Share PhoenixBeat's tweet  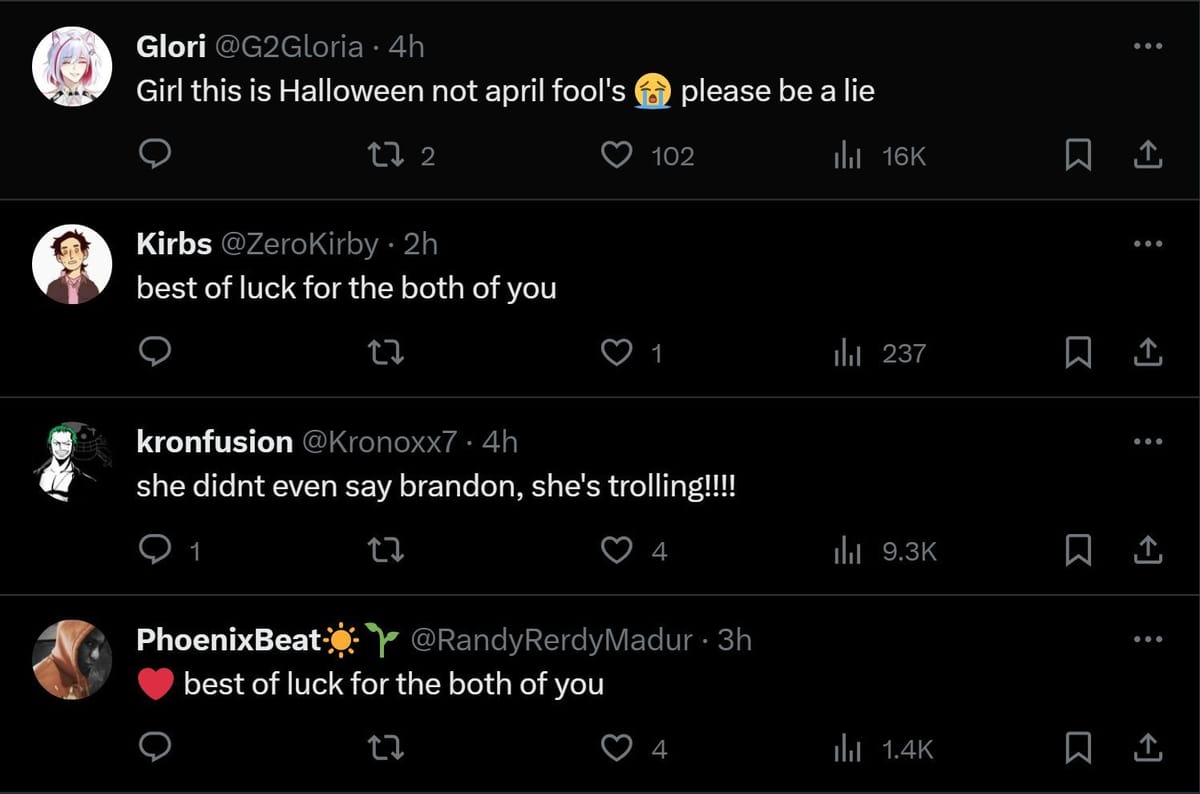point(1148,748)
